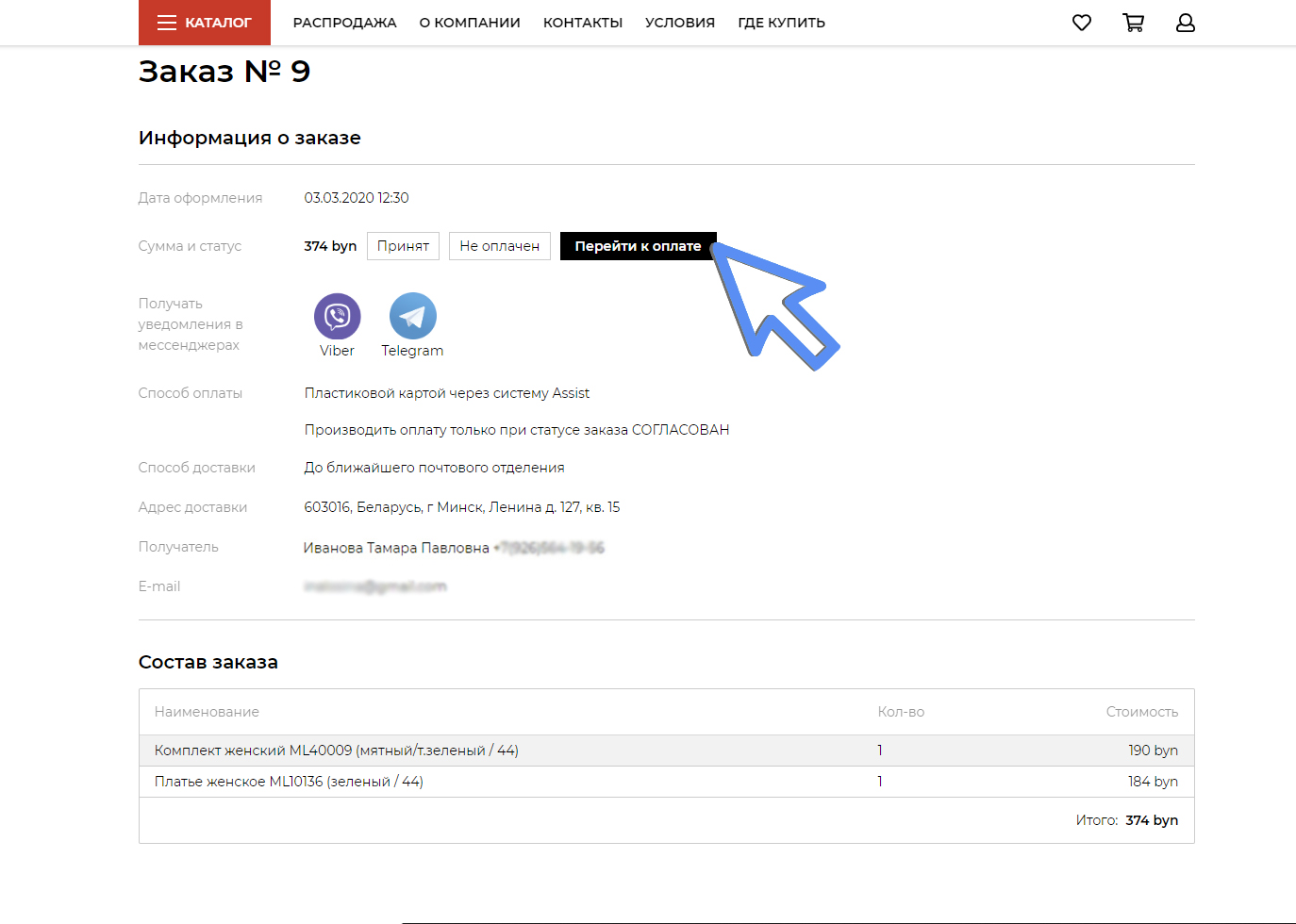Click the Кол-во column header

pyautogui.click(x=901, y=712)
